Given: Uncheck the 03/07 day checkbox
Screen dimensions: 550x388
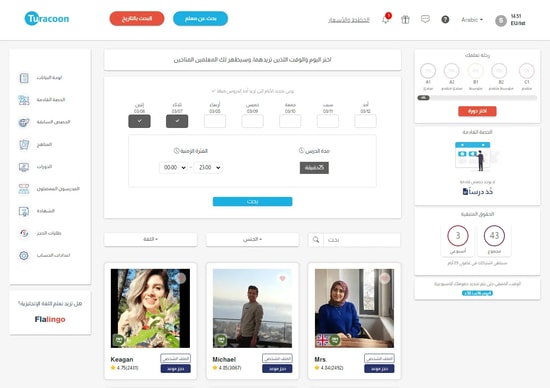Looking at the screenshot, I should click(177, 121).
